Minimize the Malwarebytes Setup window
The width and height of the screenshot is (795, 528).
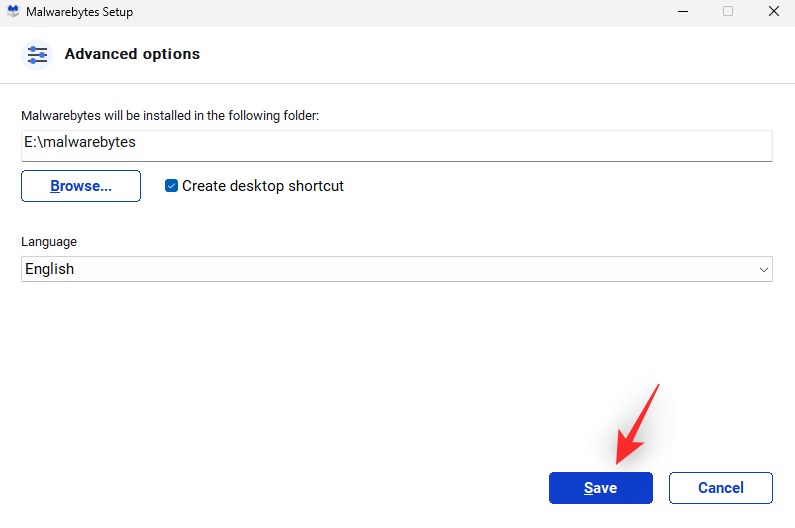point(683,12)
